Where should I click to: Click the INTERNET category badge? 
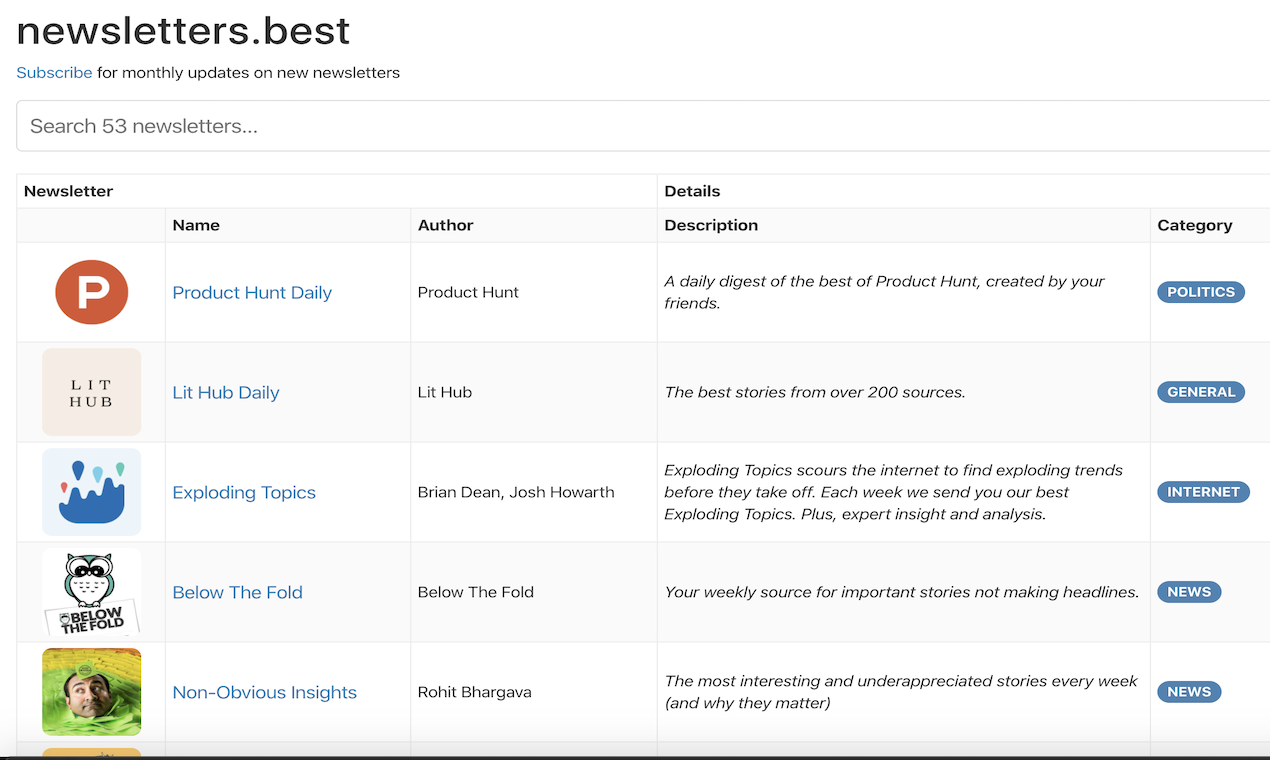[x=1203, y=491]
